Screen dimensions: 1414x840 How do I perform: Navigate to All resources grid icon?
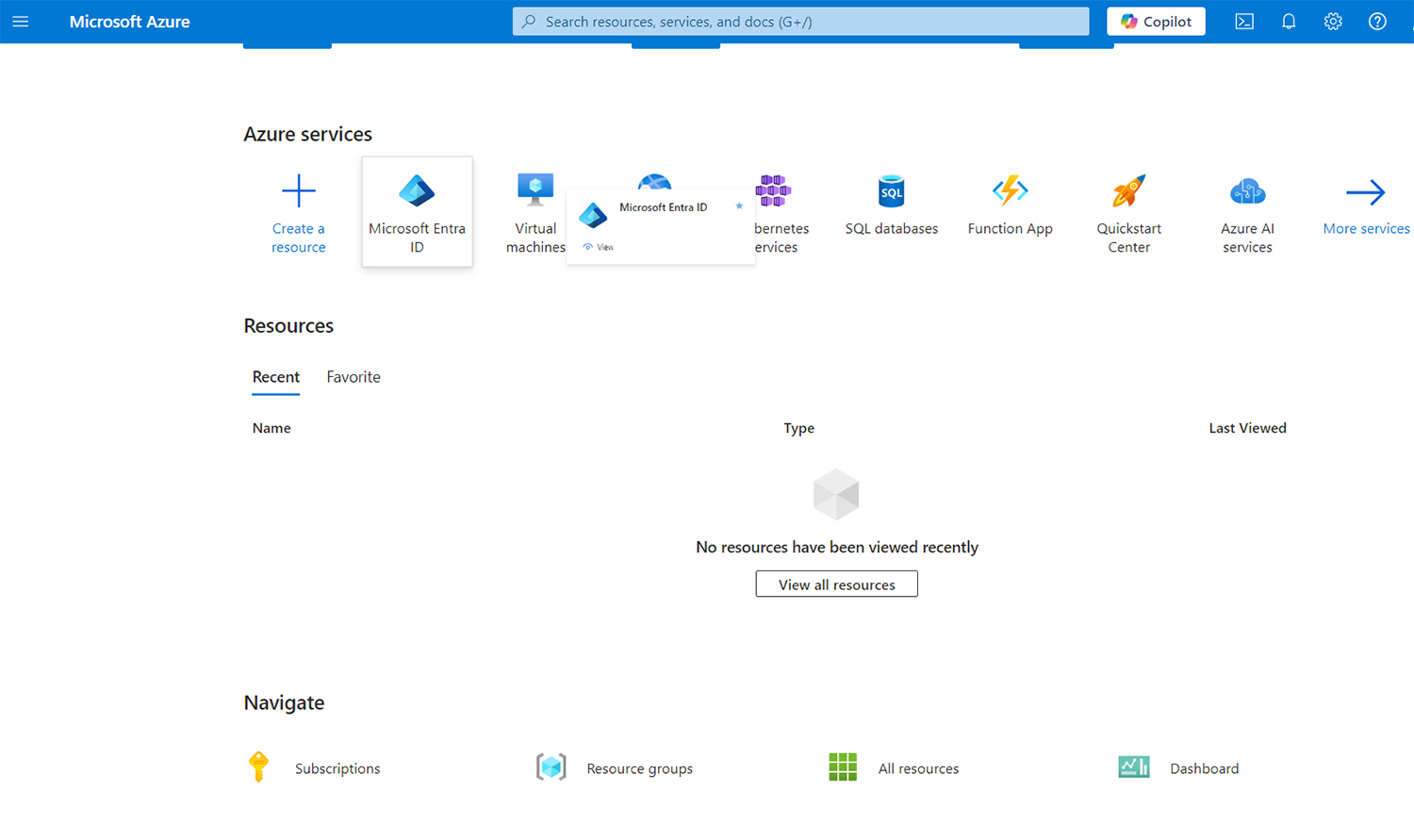click(843, 767)
